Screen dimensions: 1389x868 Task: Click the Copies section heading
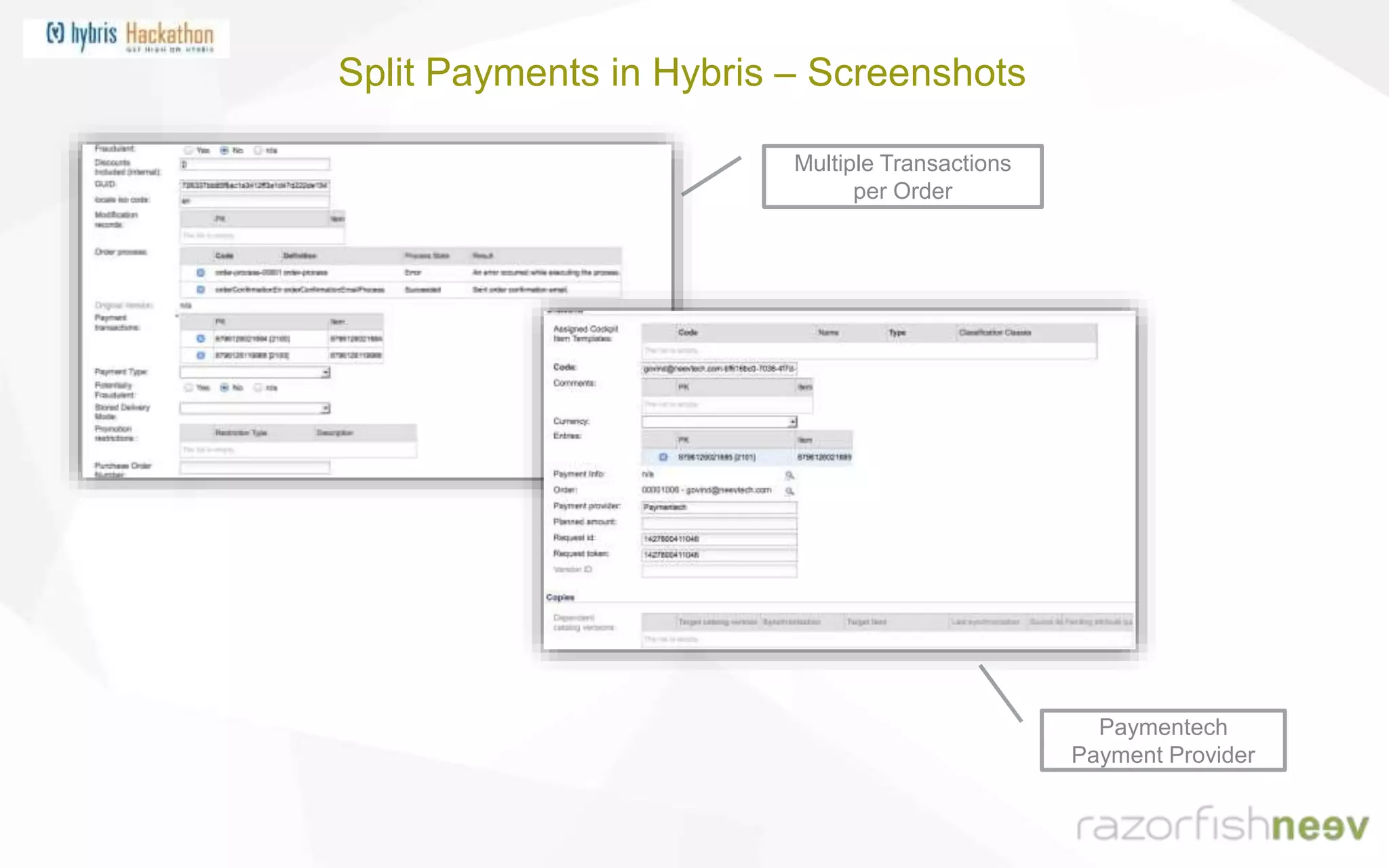(560, 597)
